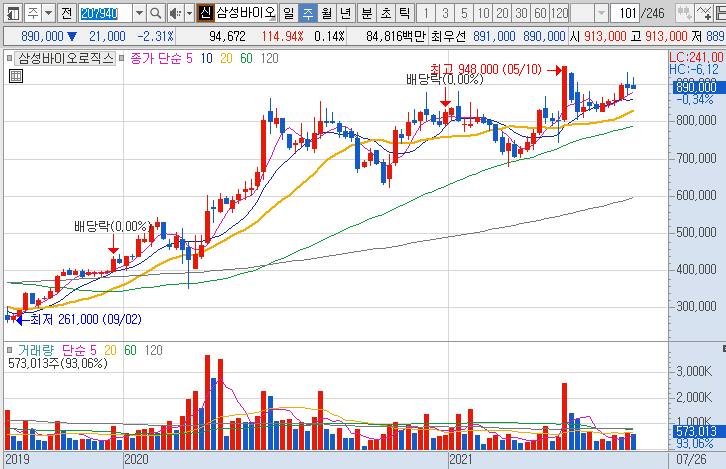This screenshot has width=726, height=469.
Task: Choose interval 20 button
Action: coord(502,13)
